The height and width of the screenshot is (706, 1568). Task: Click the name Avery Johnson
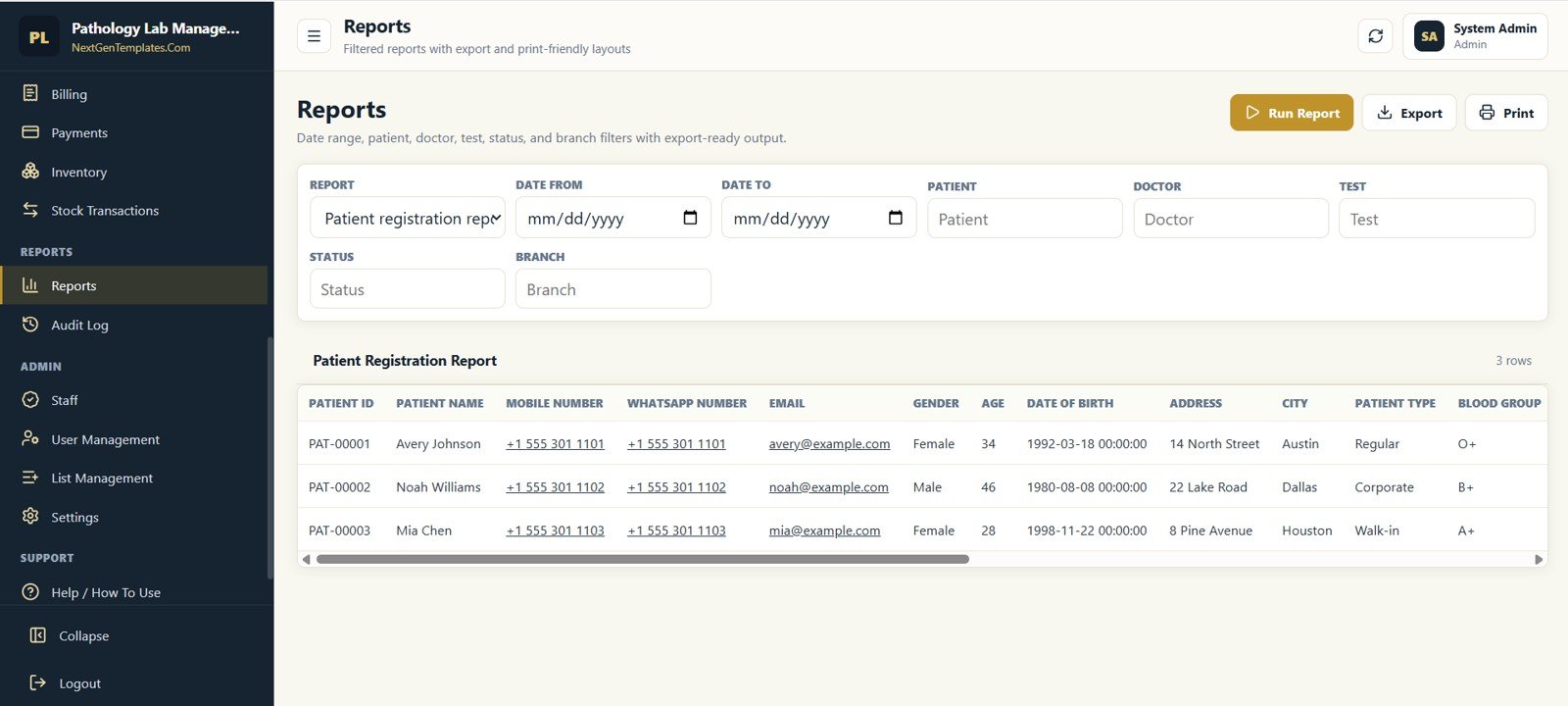438,443
